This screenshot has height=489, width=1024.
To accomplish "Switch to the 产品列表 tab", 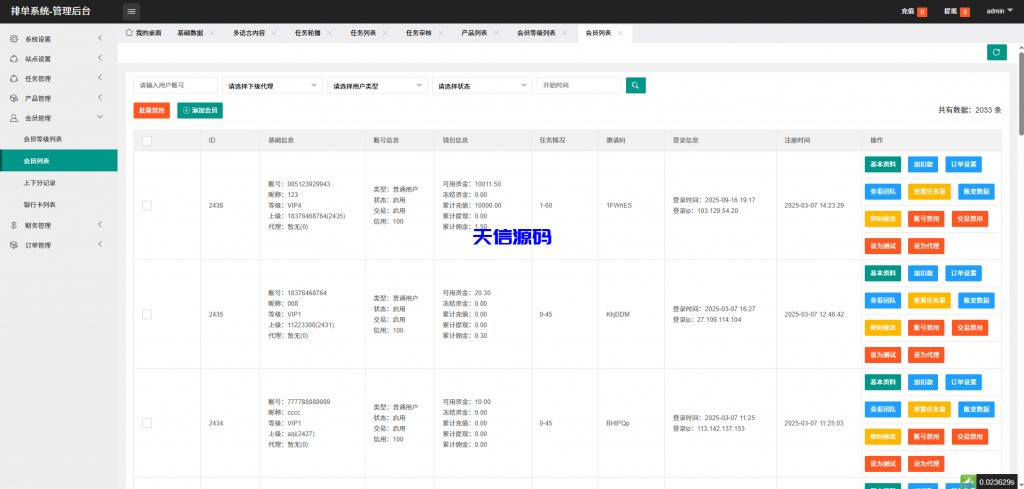I will [474, 33].
